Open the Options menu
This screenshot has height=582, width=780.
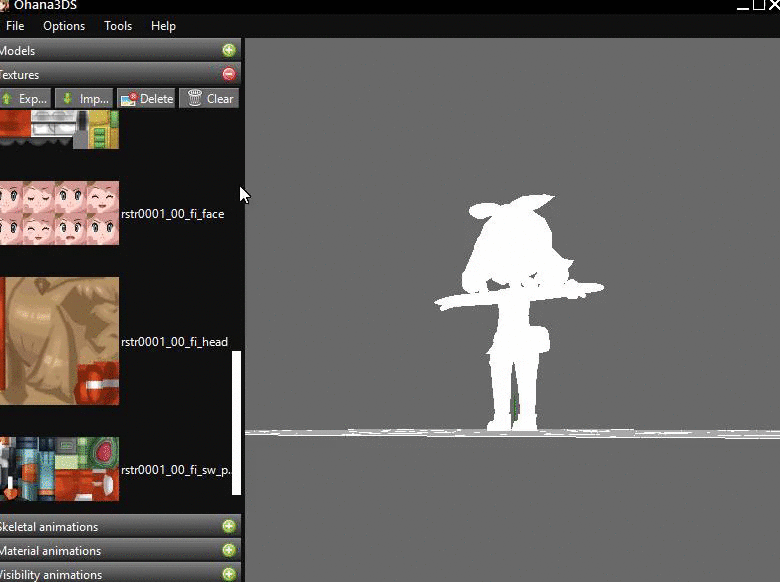coord(64,26)
